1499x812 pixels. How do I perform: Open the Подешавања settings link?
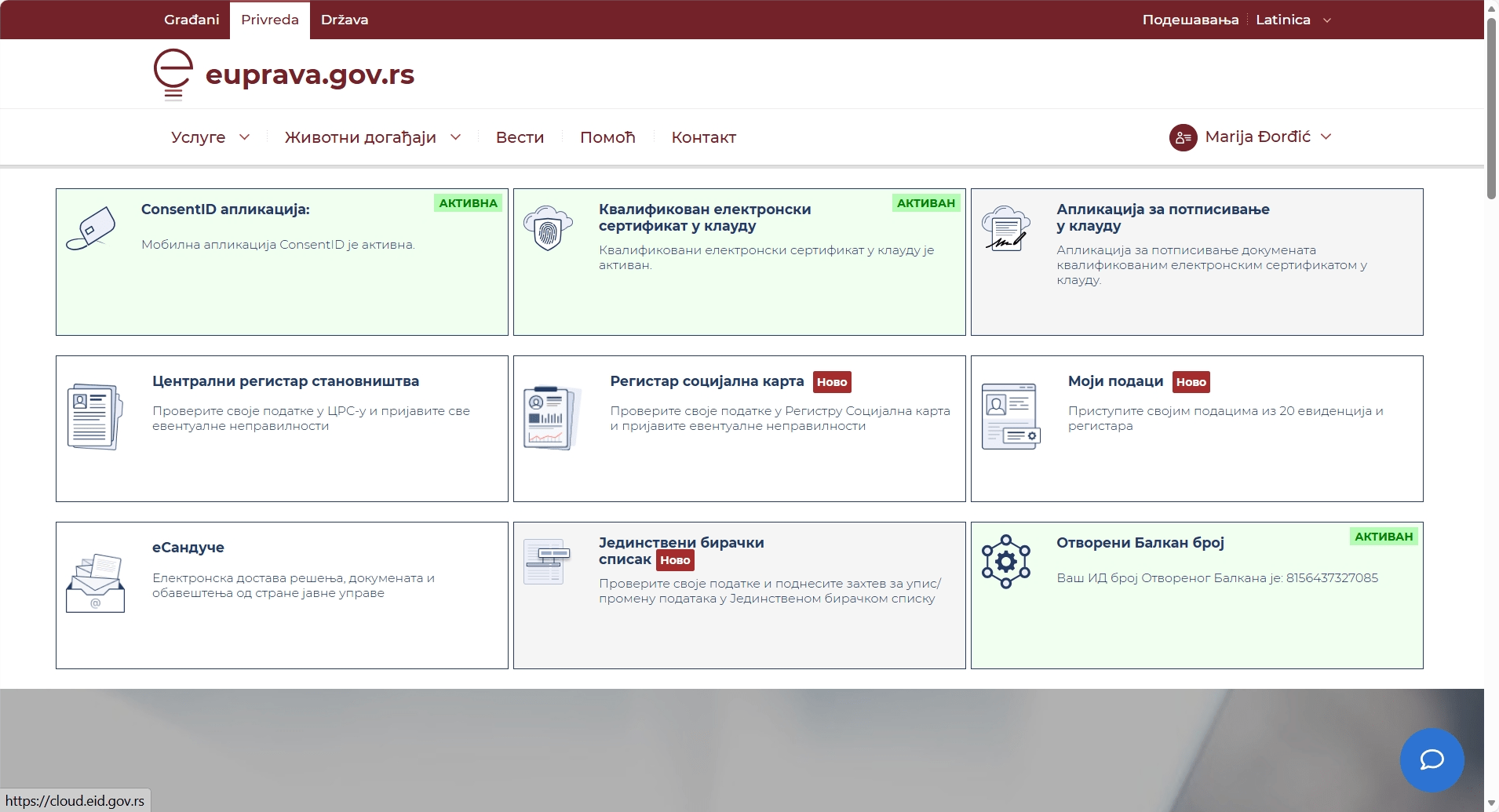click(x=1190, y=20)
